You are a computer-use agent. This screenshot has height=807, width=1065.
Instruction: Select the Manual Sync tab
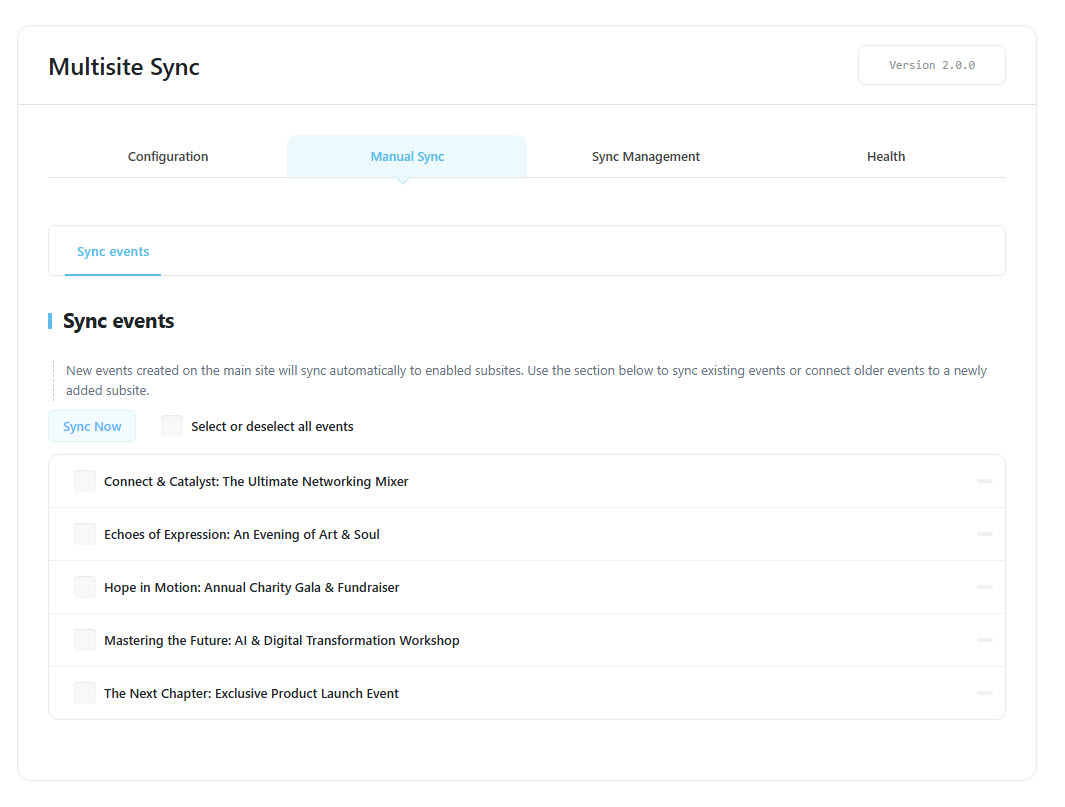(407, 156)
